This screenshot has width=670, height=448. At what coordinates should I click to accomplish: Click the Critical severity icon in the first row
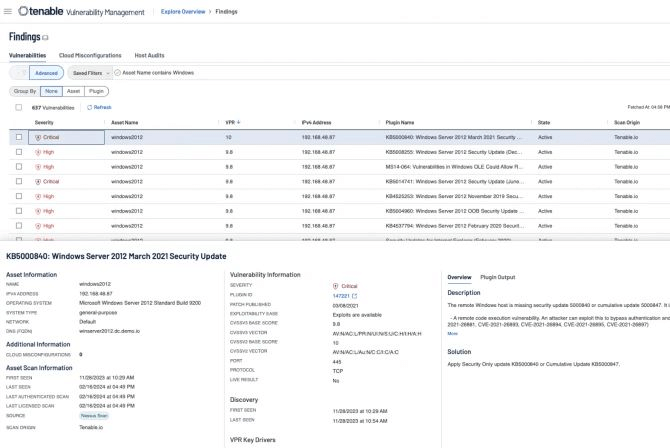click(38, 137)
